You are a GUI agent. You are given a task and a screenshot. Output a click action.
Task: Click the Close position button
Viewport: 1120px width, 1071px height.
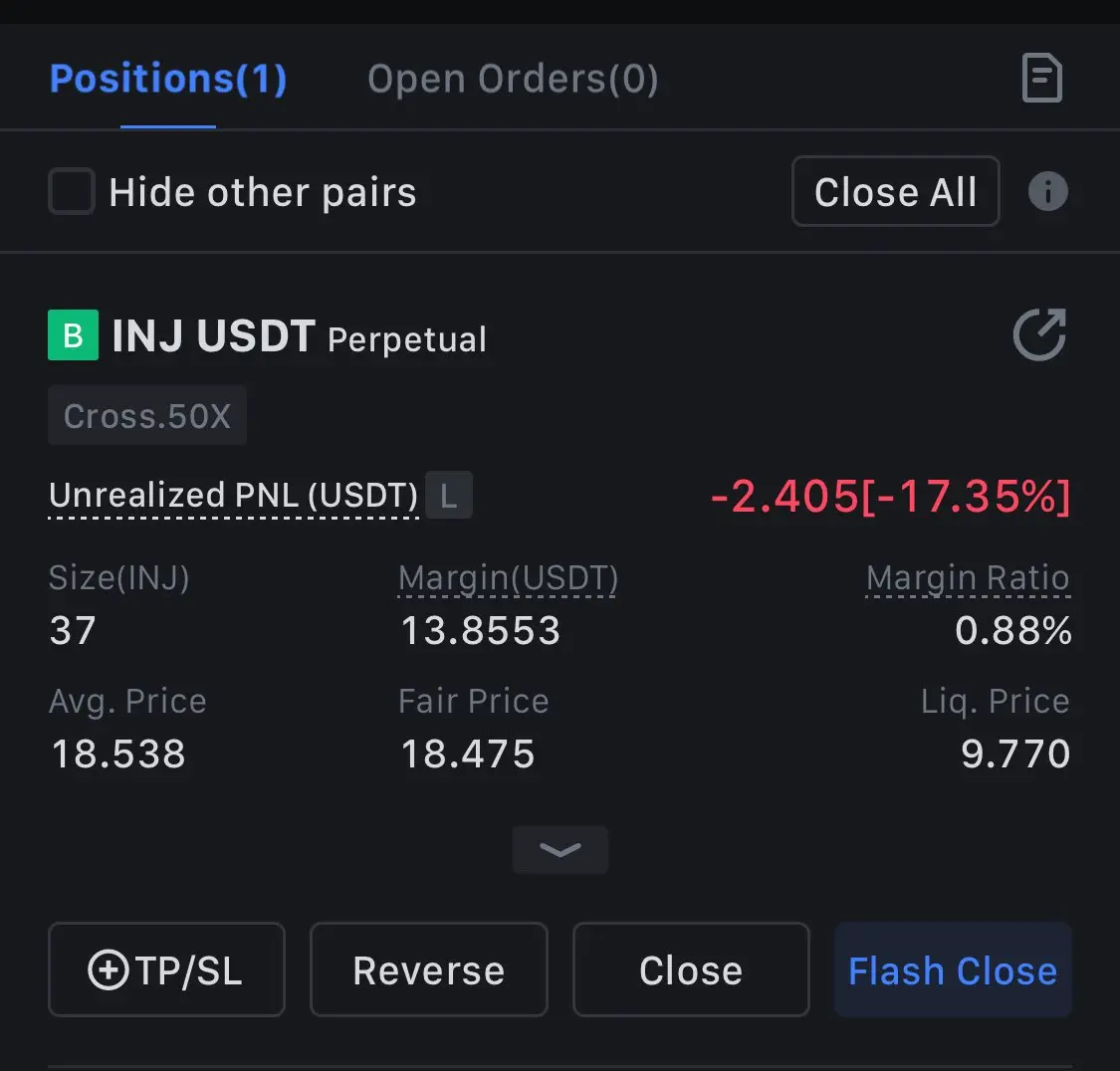691,970
